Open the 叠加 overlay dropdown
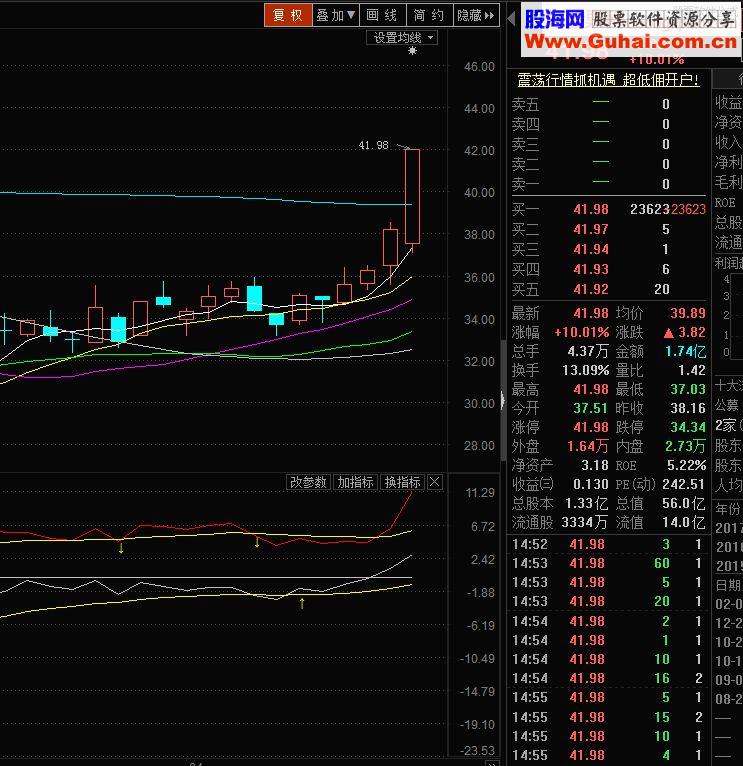743x766 pixels. click(335, 15)
